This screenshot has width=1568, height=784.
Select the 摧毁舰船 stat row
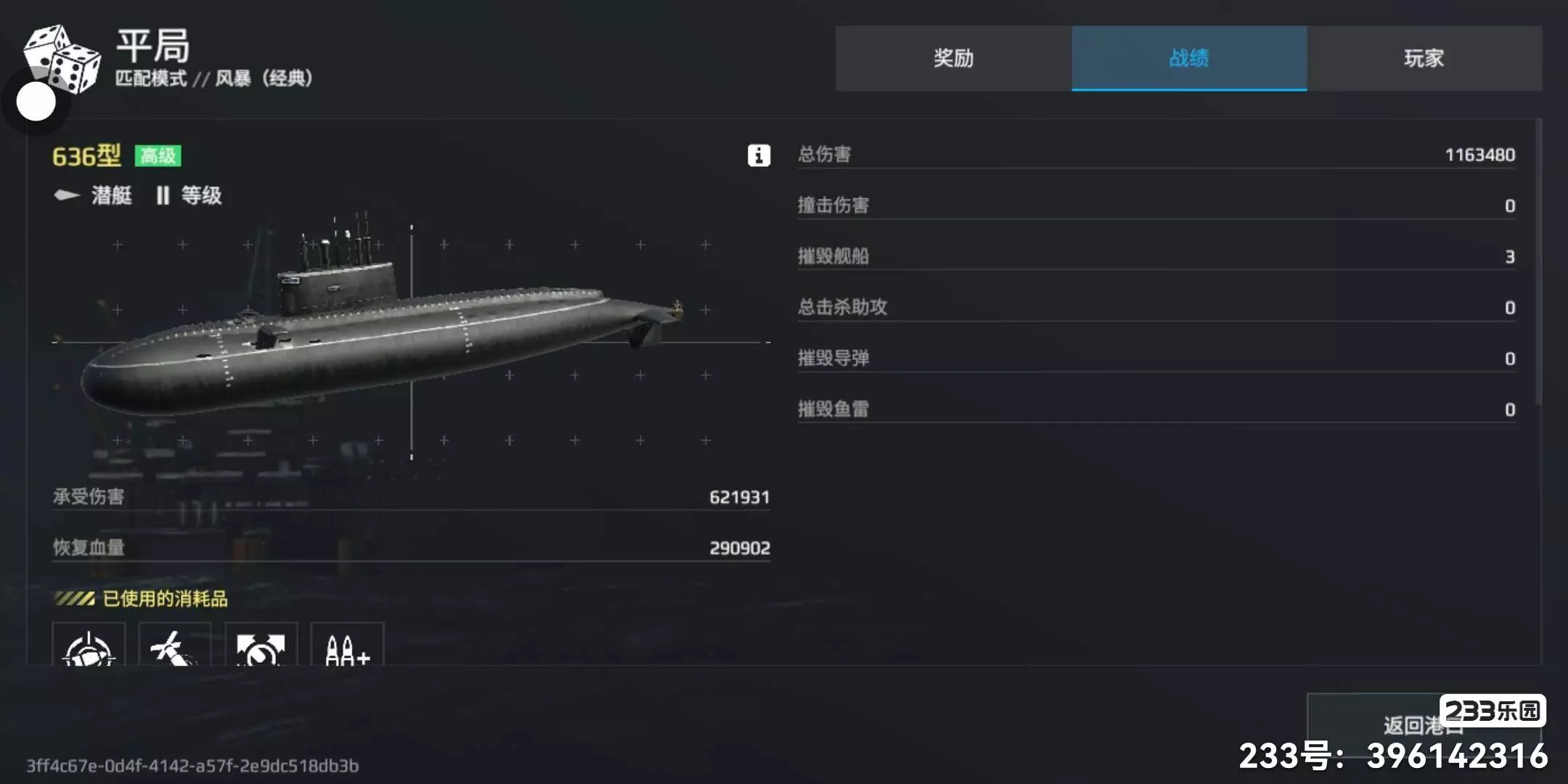click(1156, 256)
